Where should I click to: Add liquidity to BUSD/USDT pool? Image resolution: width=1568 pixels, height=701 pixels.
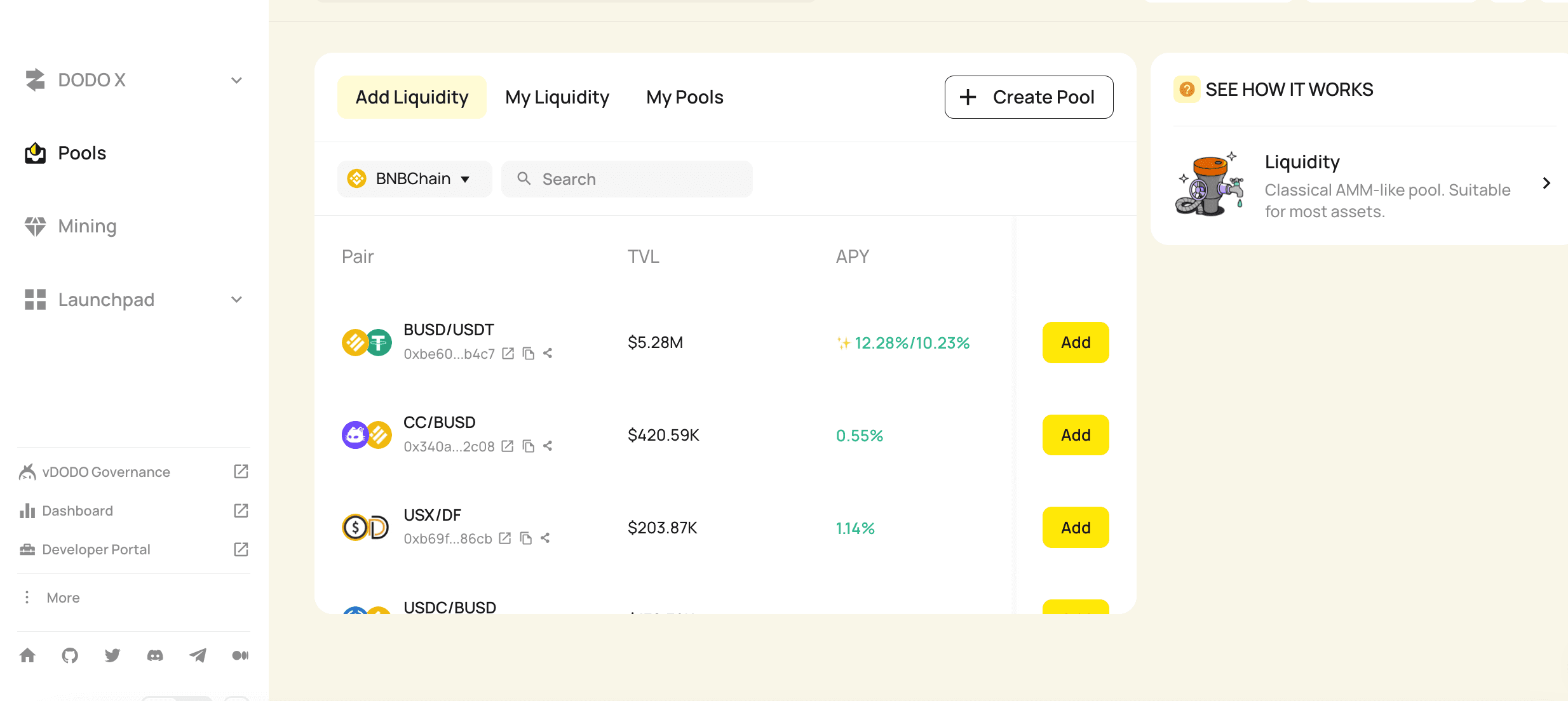1076,343
